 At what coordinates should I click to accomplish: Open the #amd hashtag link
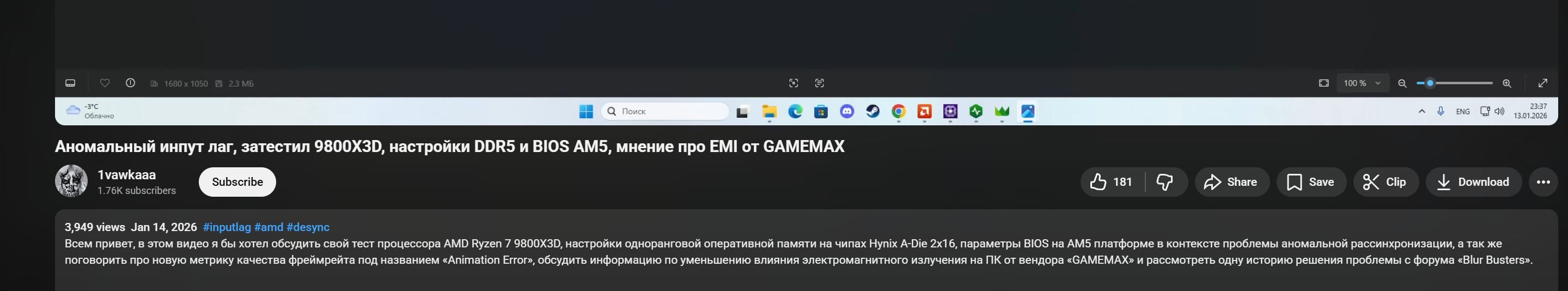pyautogui.click(x=269, y=227)
